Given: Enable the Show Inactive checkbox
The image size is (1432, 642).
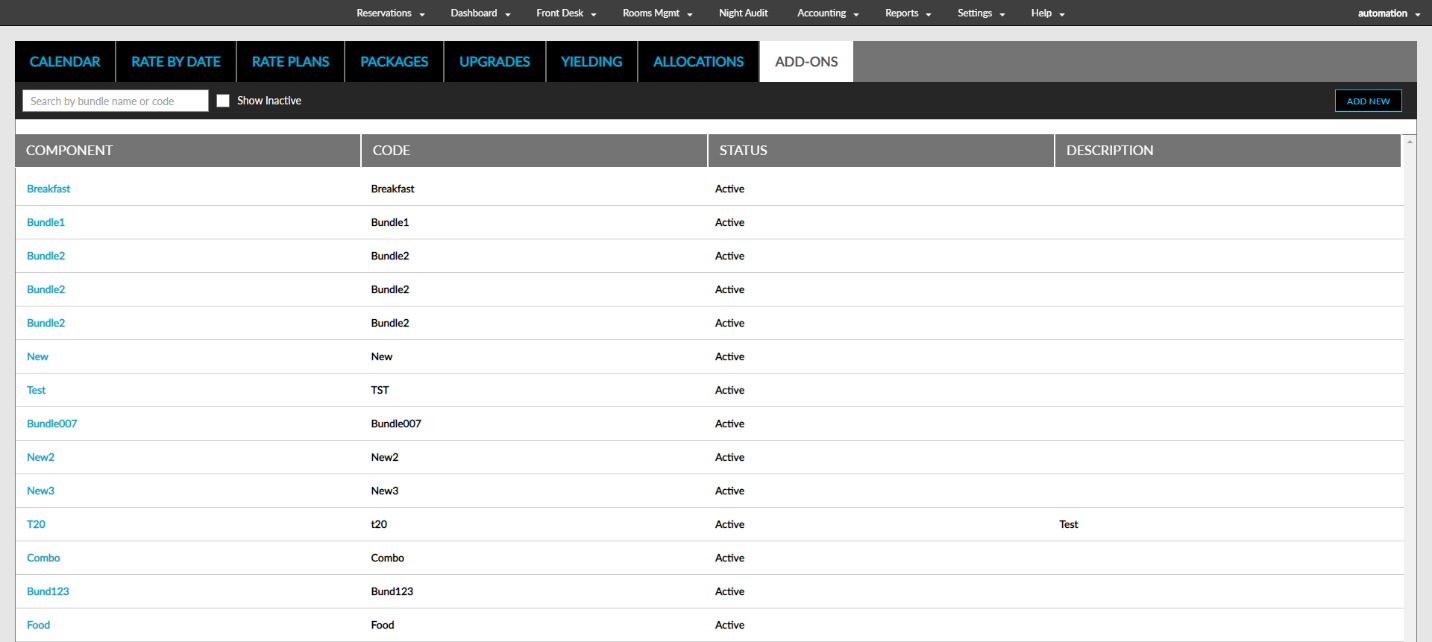Looking at the screenshot, I should [x=222, y=100].
